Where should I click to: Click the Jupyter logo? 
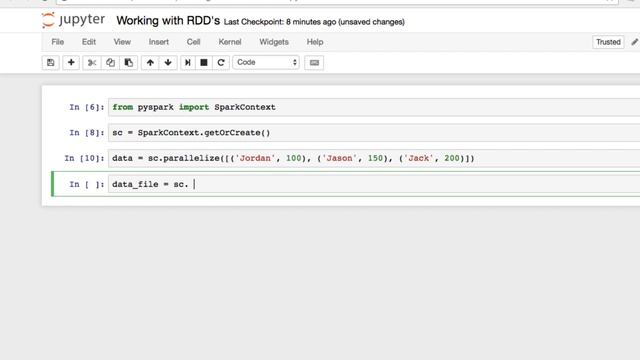tap(73, 20)
